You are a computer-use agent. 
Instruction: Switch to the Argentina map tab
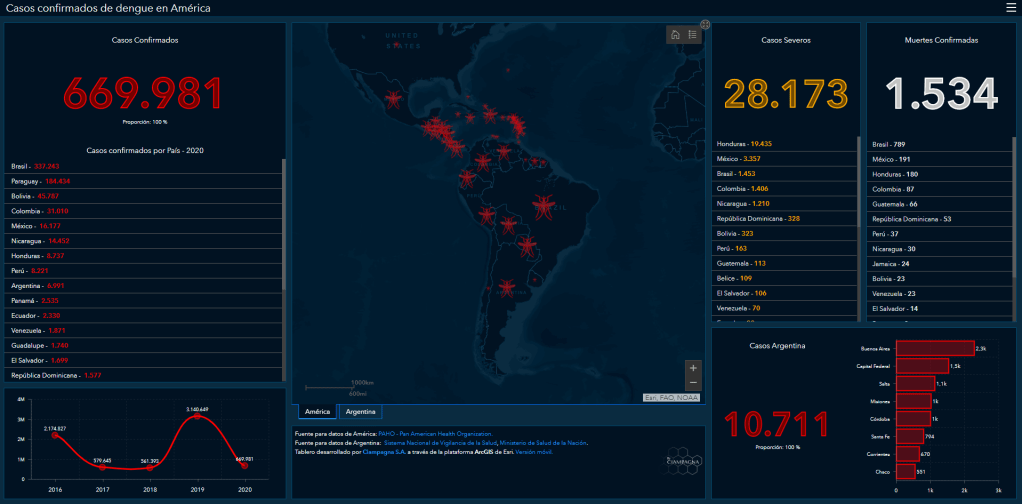pos(360,412)
